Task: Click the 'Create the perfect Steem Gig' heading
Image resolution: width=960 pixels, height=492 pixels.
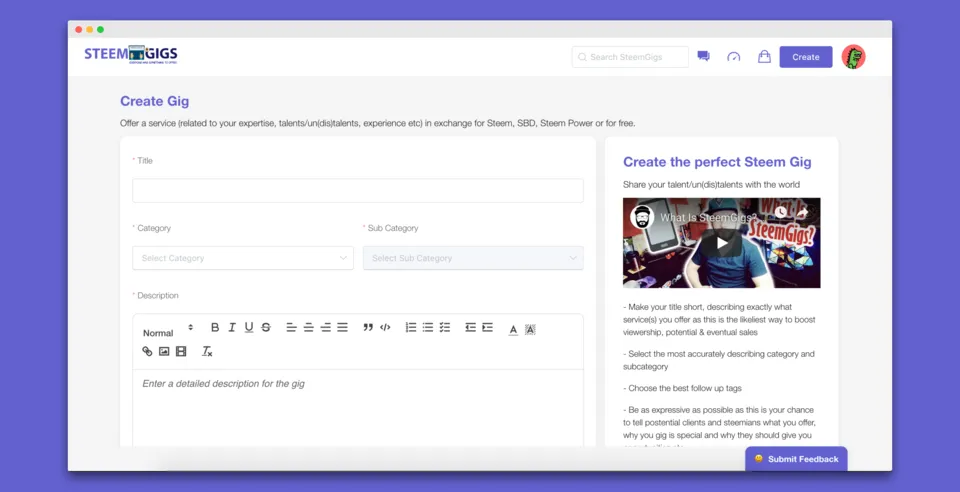Action: coord(717,162)
